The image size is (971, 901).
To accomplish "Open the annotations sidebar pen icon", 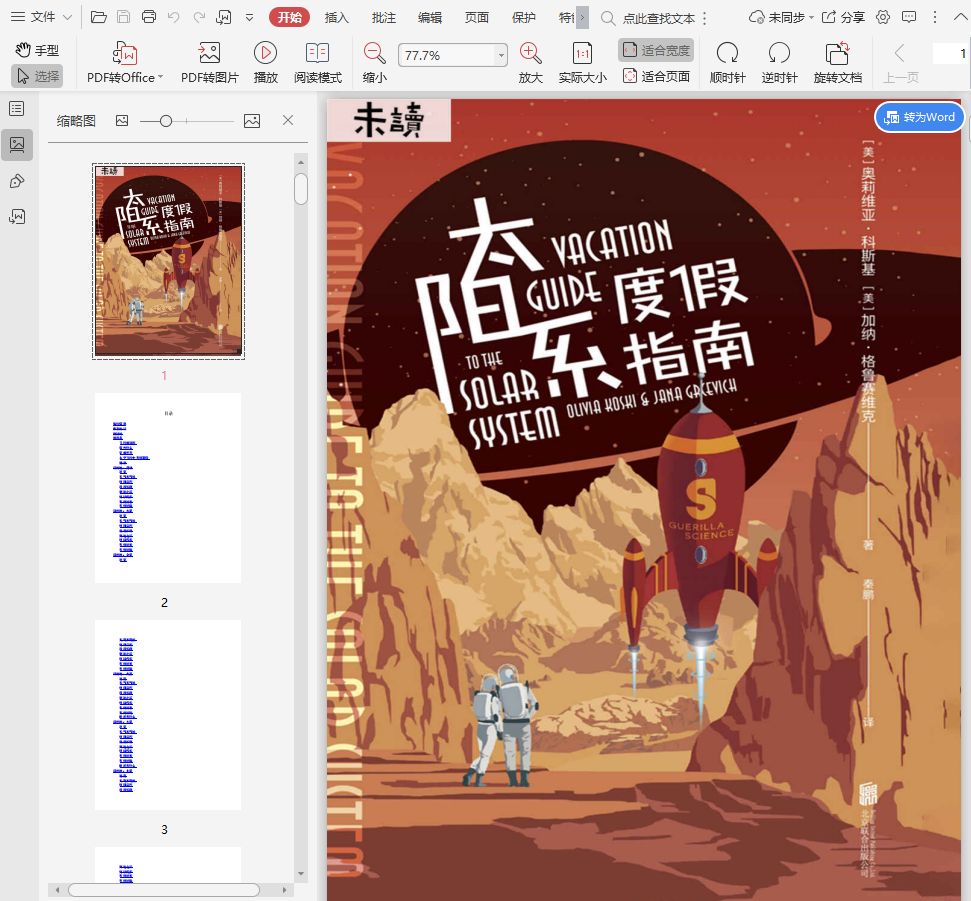I will click(17, 181).
